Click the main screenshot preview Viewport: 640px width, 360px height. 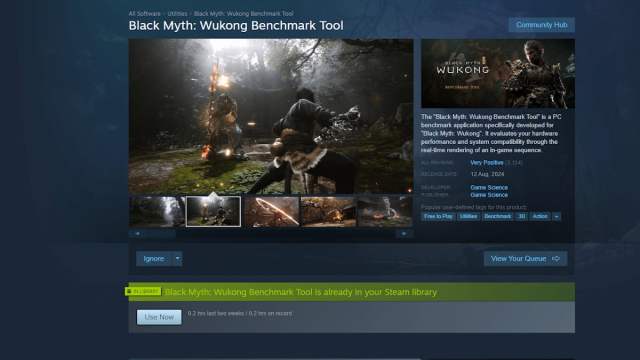tap(271, 116)
